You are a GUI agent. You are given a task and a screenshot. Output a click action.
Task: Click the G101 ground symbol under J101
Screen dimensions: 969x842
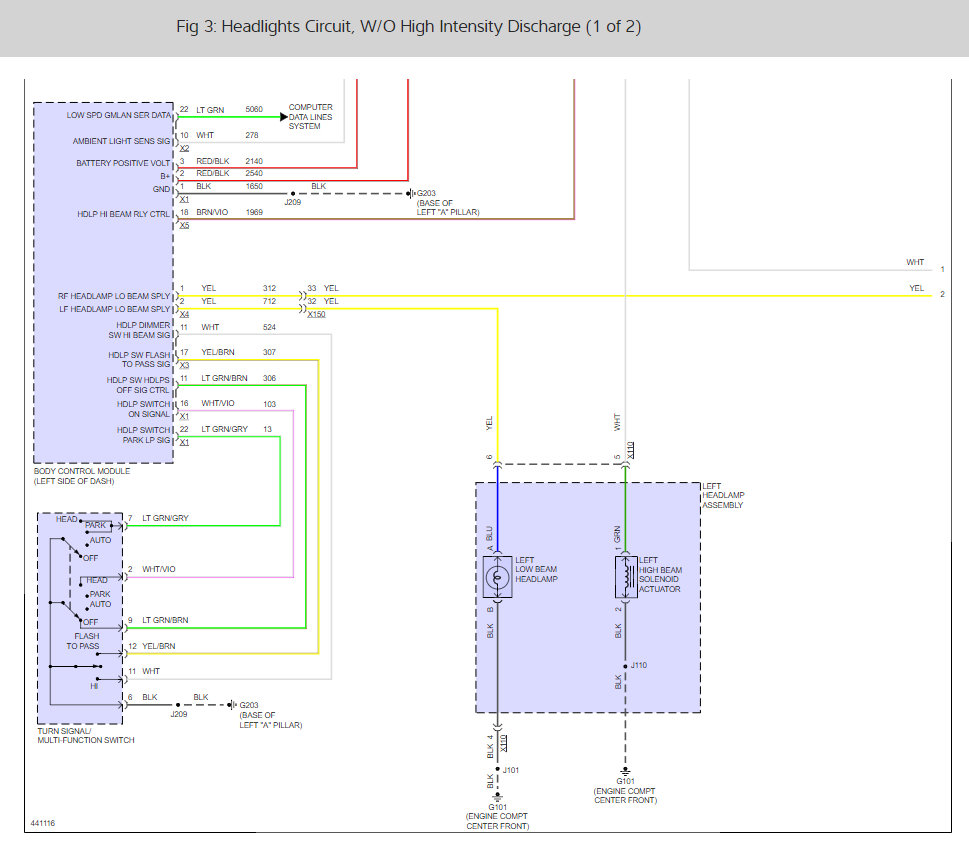click(x=497, y=797)
